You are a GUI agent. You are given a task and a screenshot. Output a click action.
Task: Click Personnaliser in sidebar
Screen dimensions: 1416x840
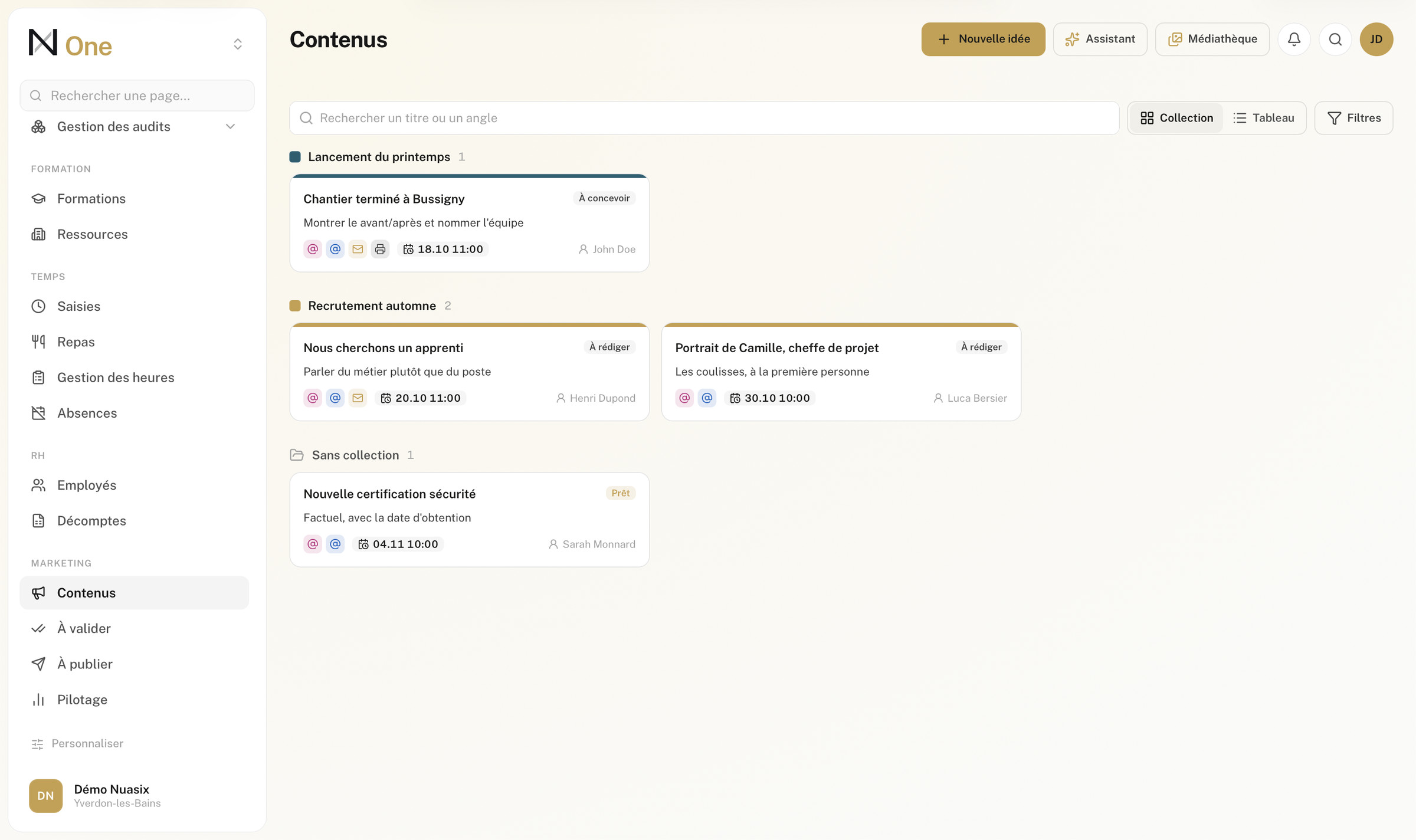point(77,743)
